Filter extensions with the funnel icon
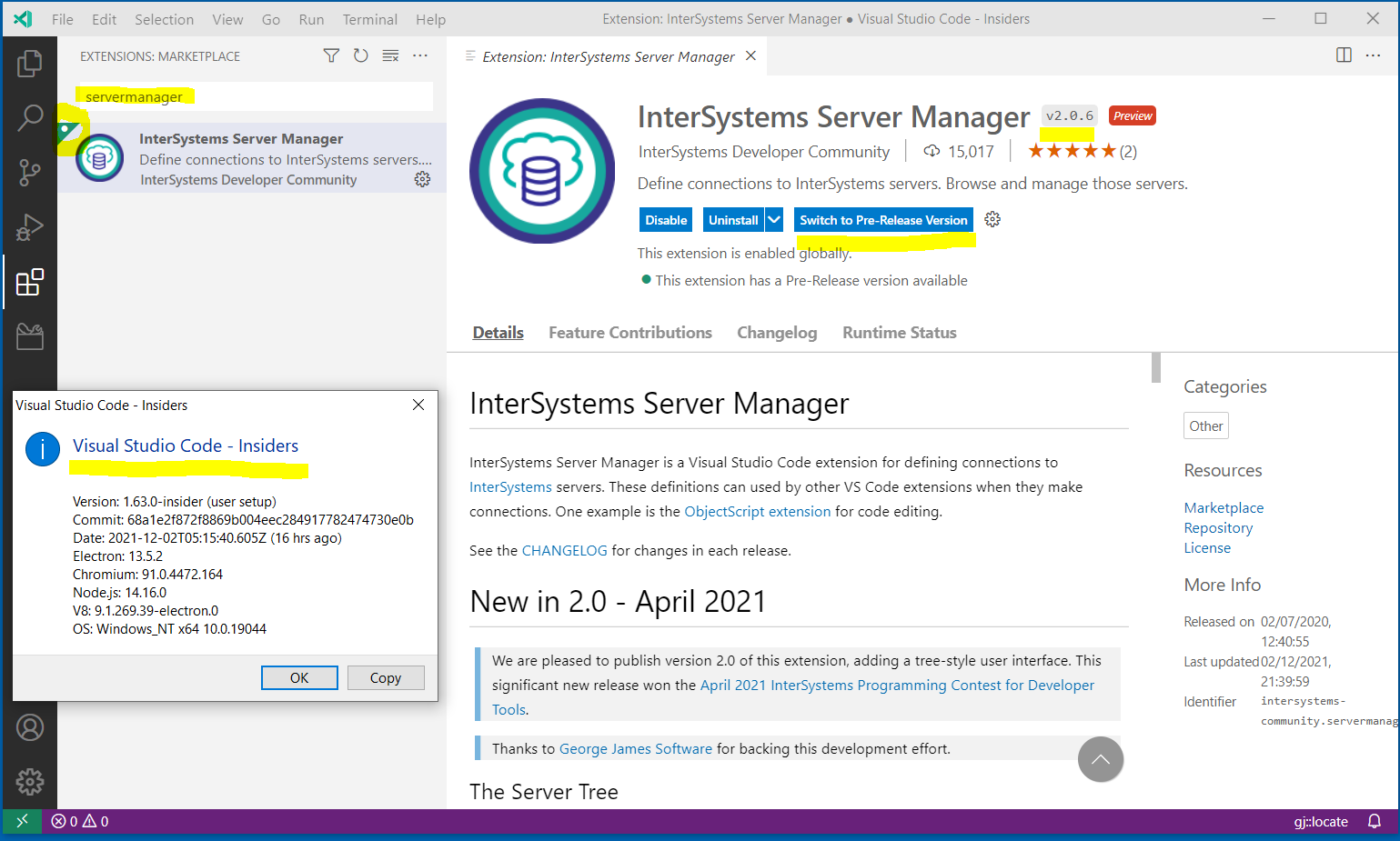The height and width of the screenshot is (841, 1400). tap(331, 55)
